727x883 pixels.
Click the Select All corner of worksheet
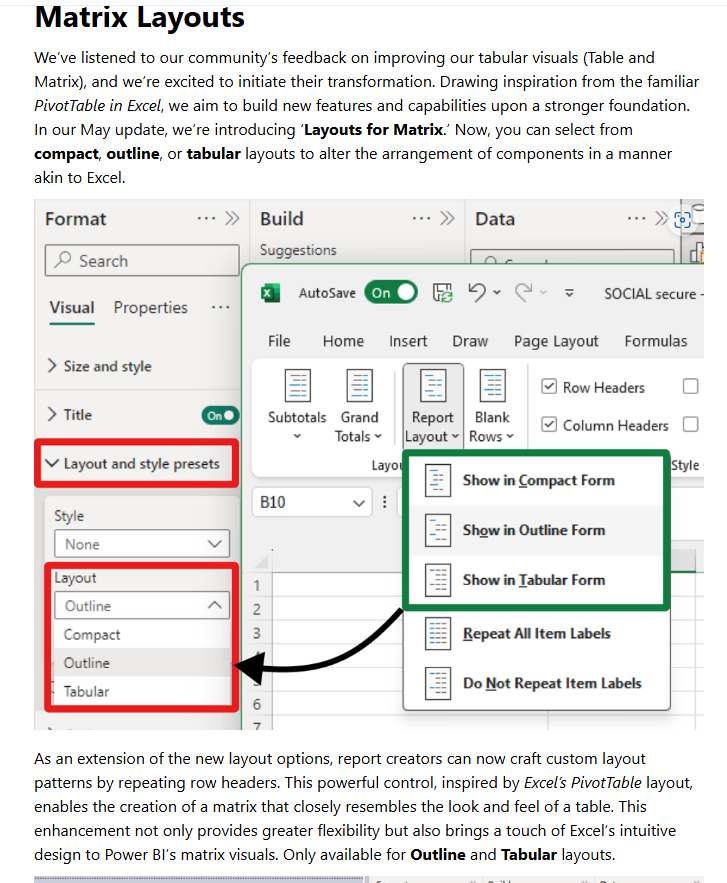click(262, 561)
